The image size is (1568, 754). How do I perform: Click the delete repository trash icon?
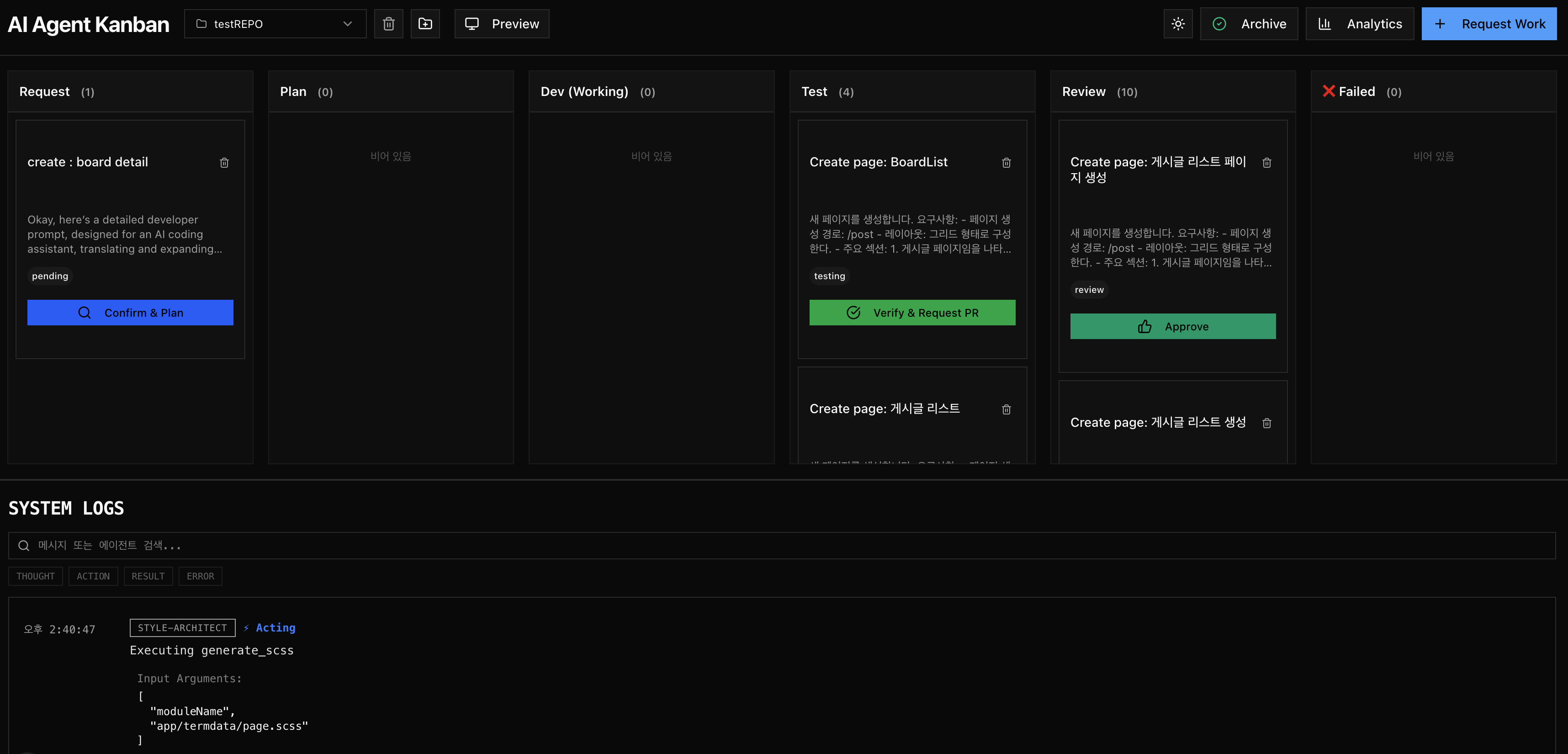[x=388, y=24]
